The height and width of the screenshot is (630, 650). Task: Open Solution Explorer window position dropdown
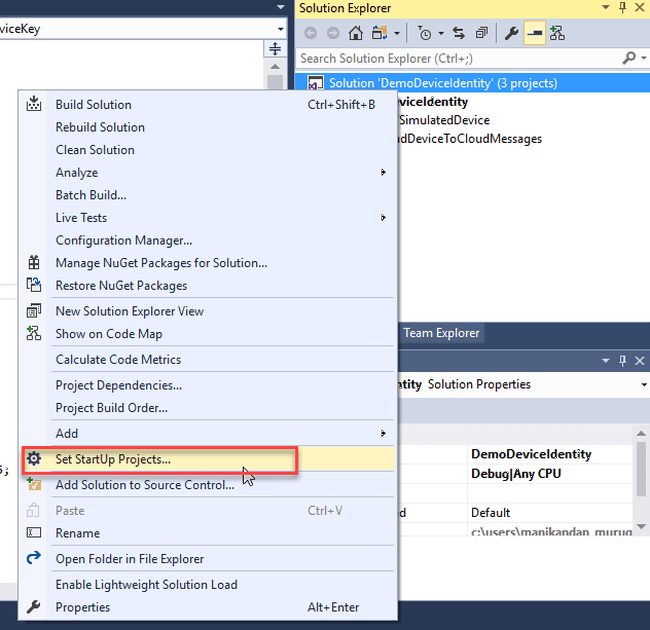tap(606, 7)
